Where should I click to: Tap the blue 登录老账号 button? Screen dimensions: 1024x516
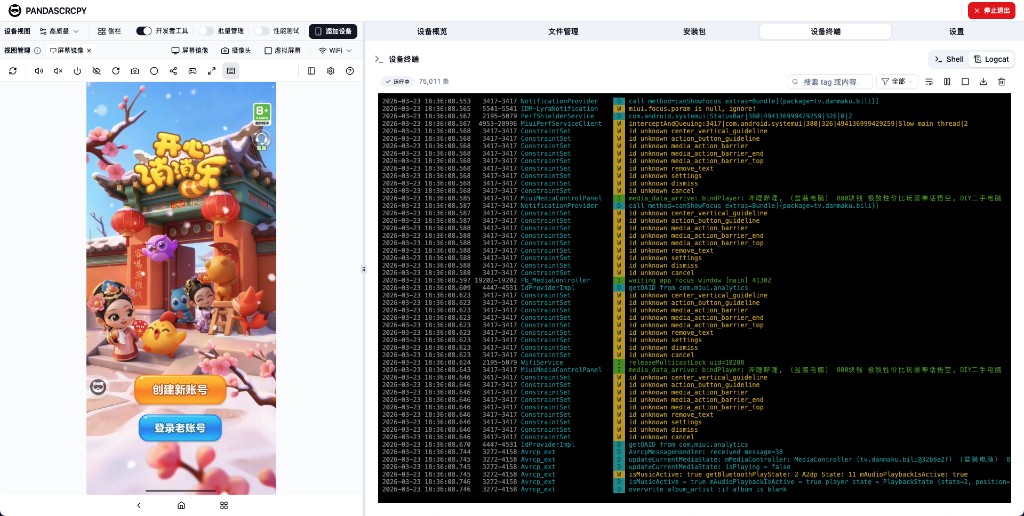180,428
